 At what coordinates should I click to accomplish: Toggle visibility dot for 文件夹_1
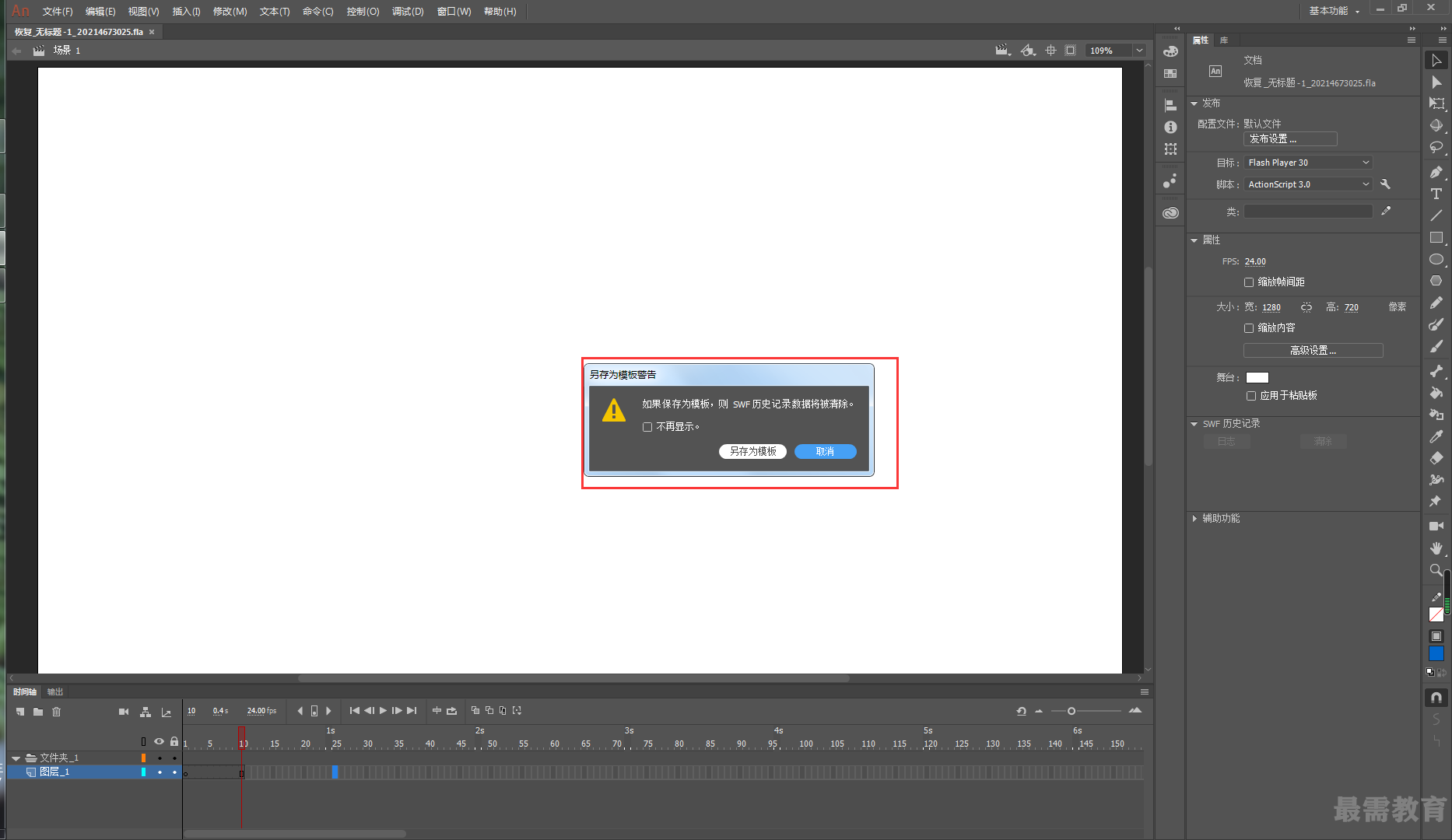(160, 758)
